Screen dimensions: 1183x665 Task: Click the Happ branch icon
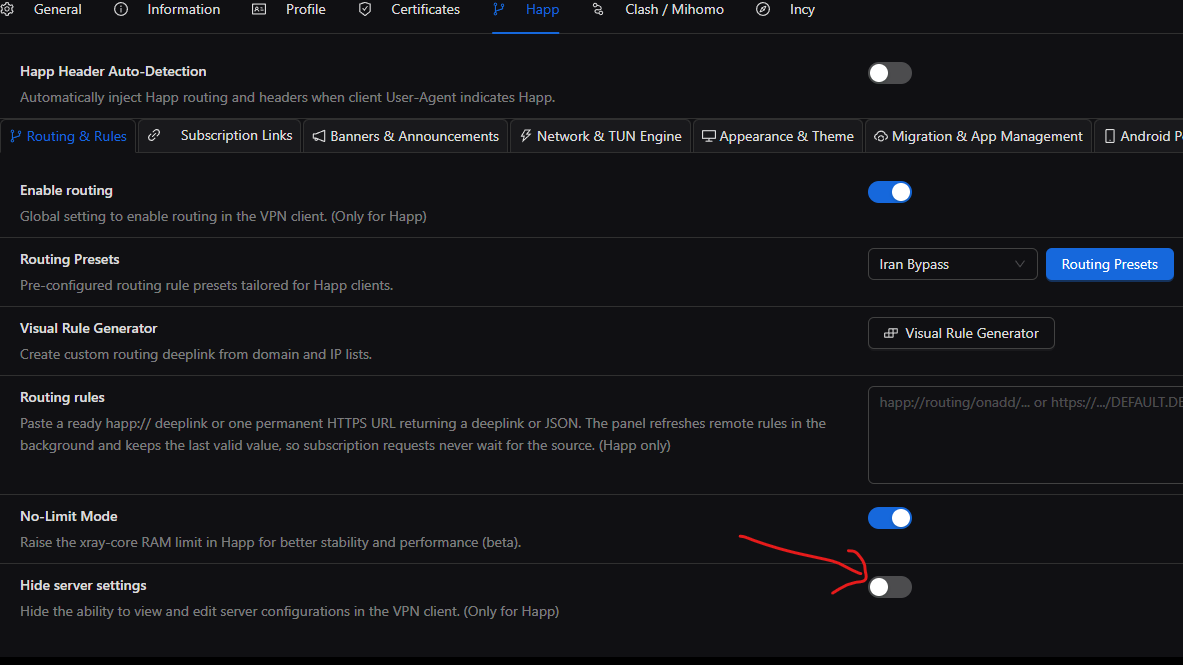pyautogui.click(x=499, y=9)
